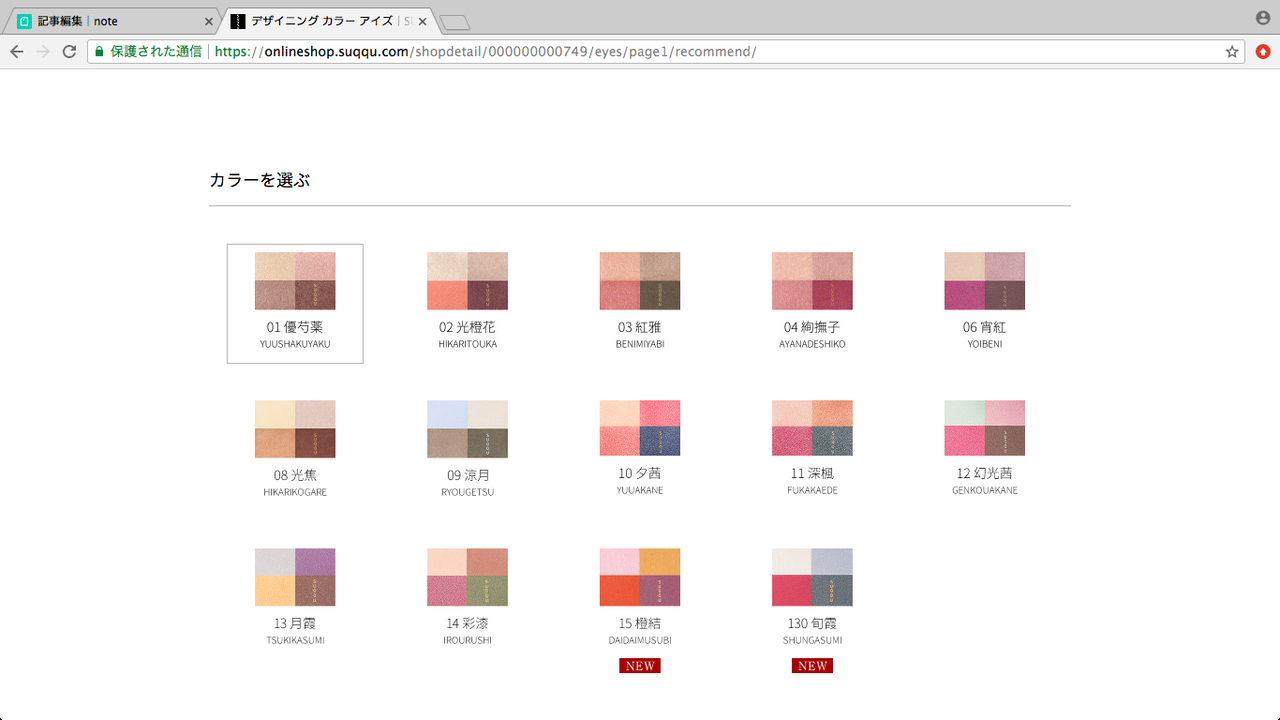Screen dimensions: 1280x720
Task: Click the browser forward arrow
Action: 43,51
